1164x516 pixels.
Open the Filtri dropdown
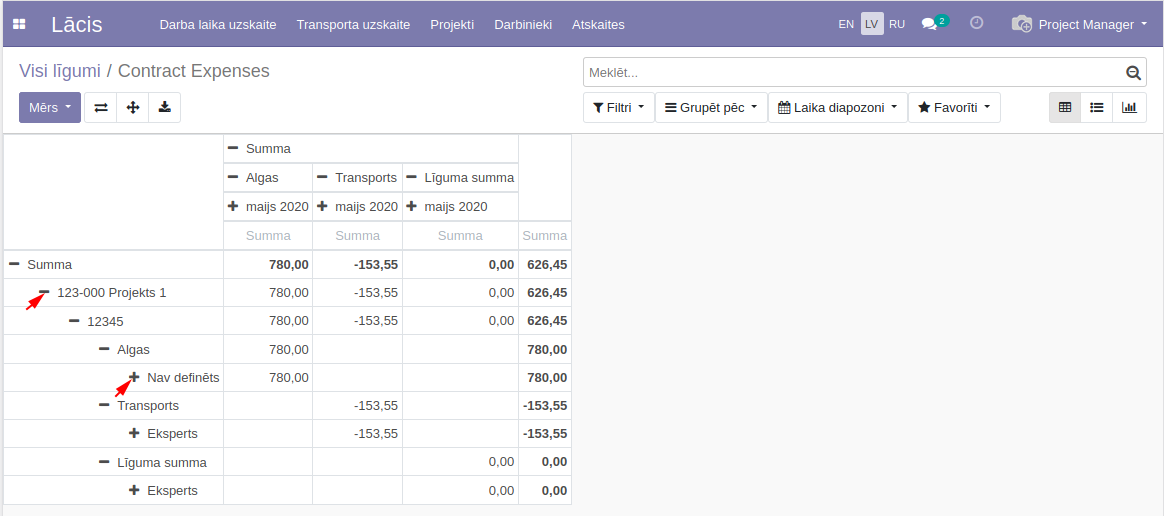[x=618, y=107]
